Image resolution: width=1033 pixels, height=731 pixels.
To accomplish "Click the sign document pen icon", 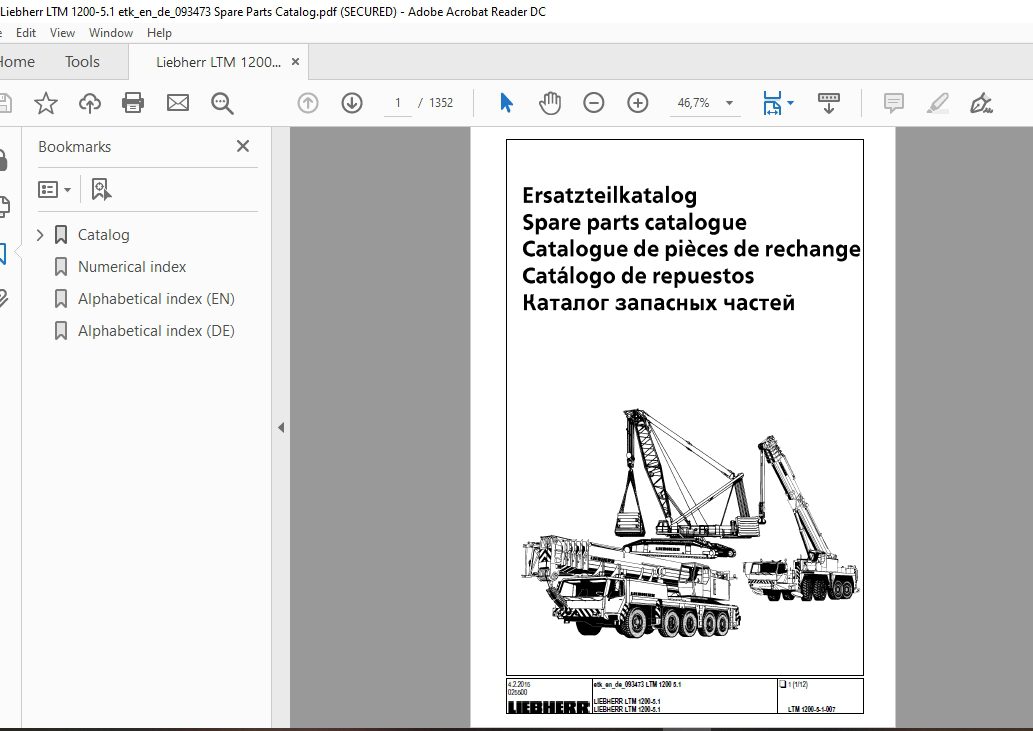I will click(x=981, y=103).
